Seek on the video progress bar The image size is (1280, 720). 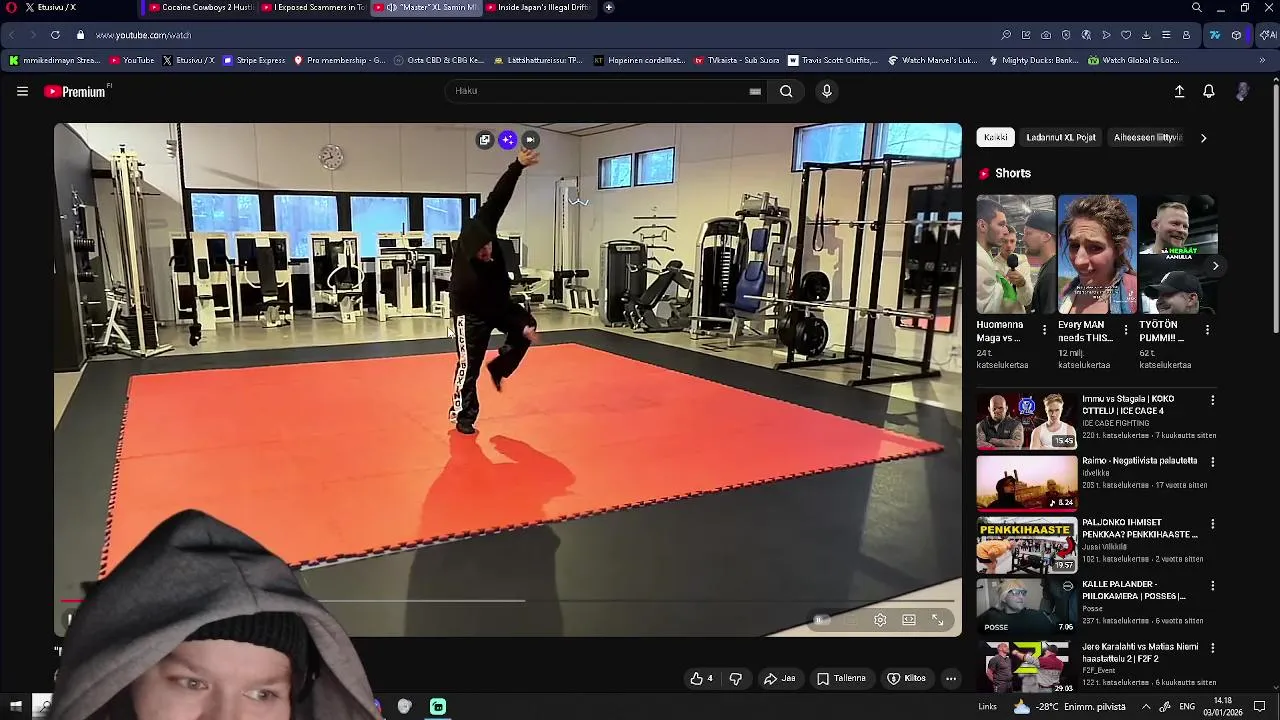tap(508, 601)
